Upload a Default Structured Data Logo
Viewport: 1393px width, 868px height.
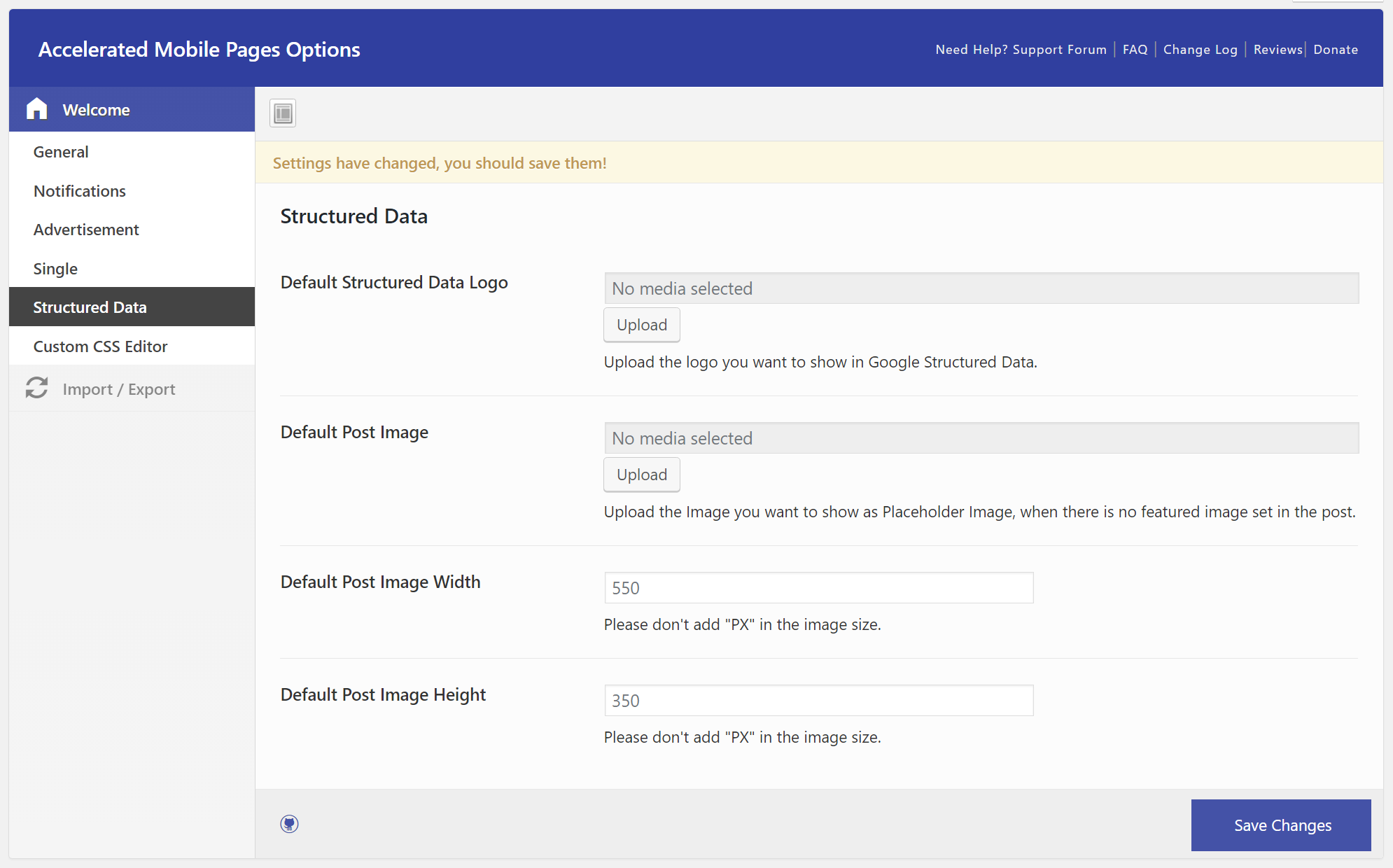(x=642, y=325)
